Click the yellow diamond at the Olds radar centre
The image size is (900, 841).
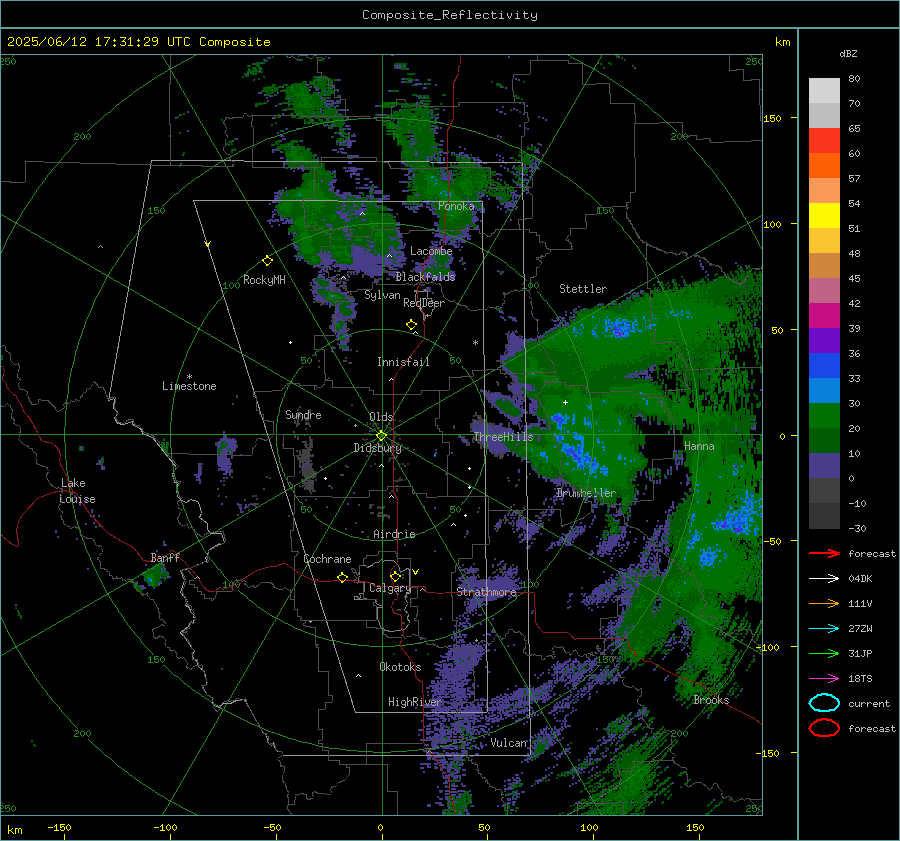pos(381,436)
